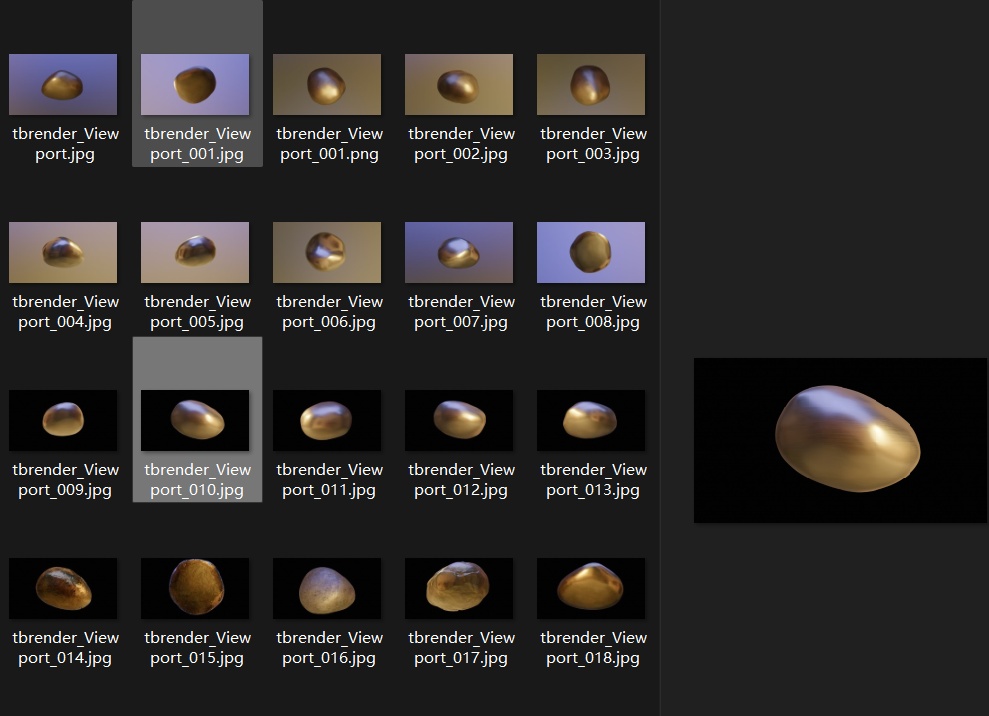Select the tbrender_Viewport_001.jpg thumbnail
Image resolution: width=989 pixels, height=716 pixels.
[195, 85]
